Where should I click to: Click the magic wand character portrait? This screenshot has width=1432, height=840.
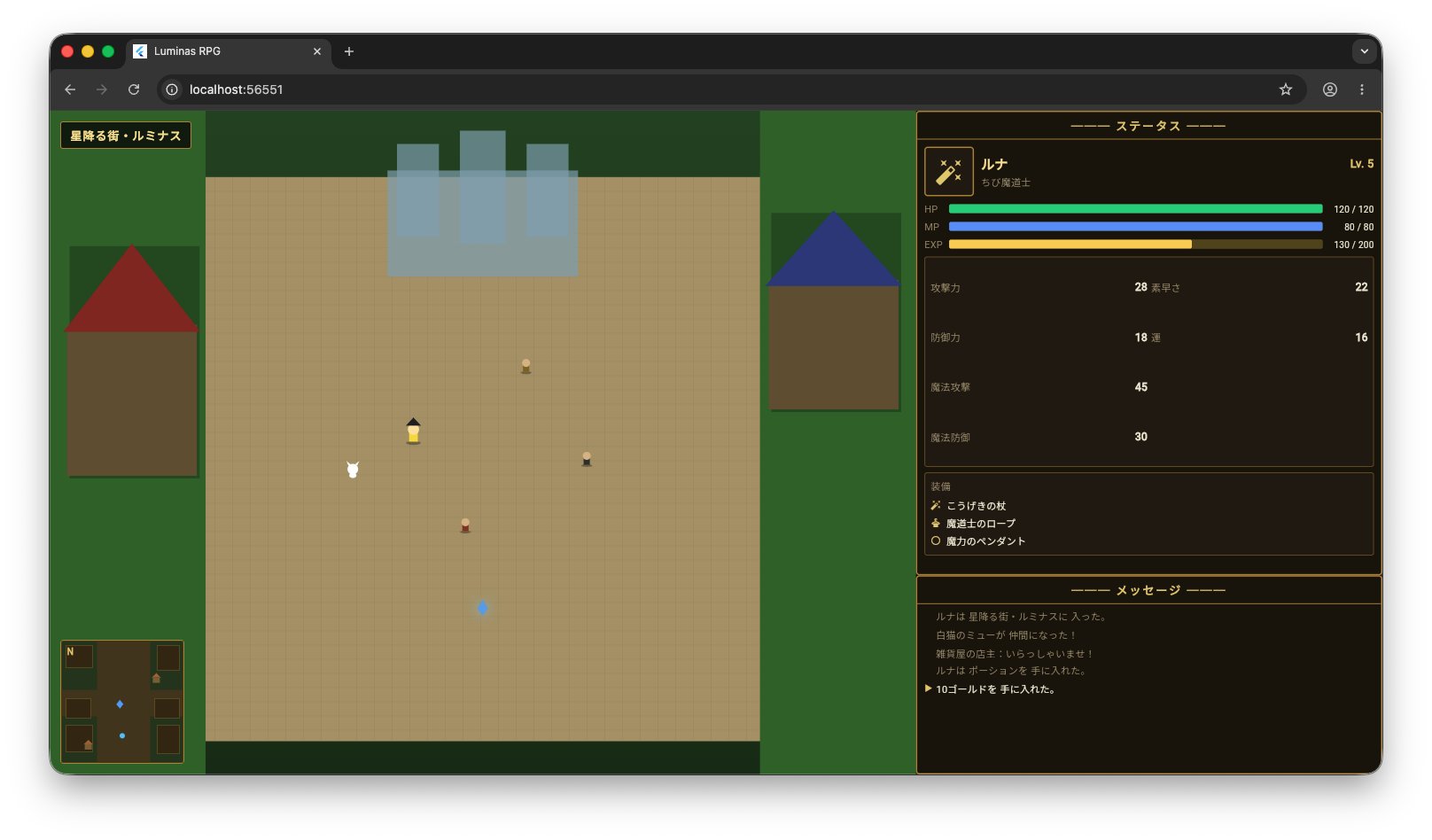[949, 171]
